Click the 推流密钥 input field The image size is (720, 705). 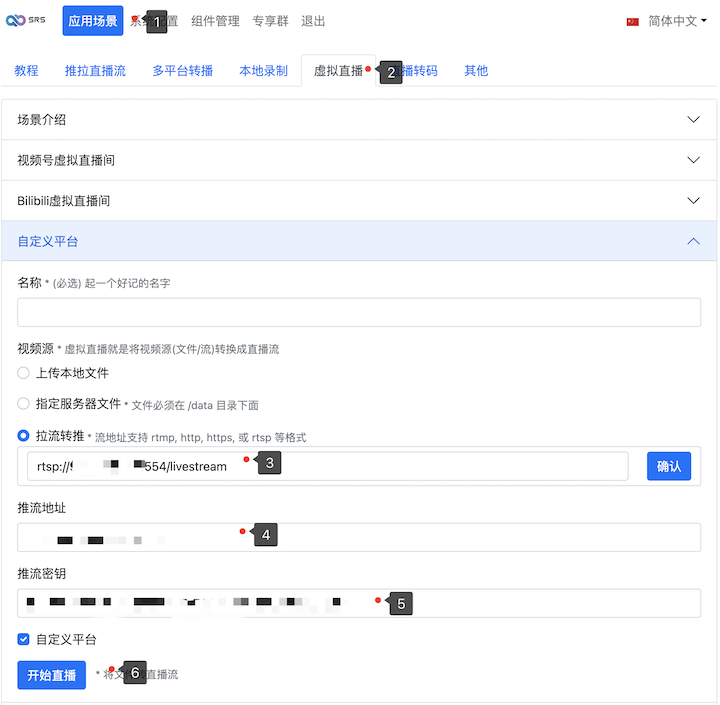coord(359,603)
